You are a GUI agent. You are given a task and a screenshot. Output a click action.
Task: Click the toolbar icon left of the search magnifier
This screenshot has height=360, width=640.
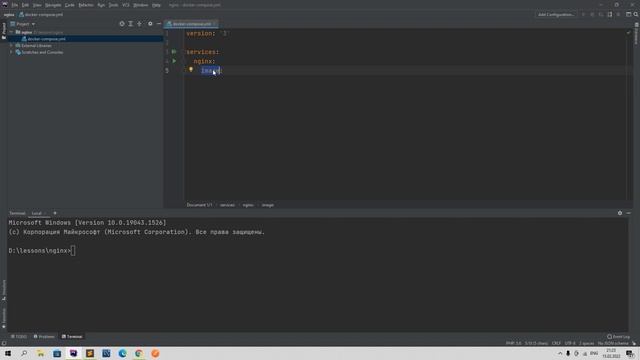629,14
